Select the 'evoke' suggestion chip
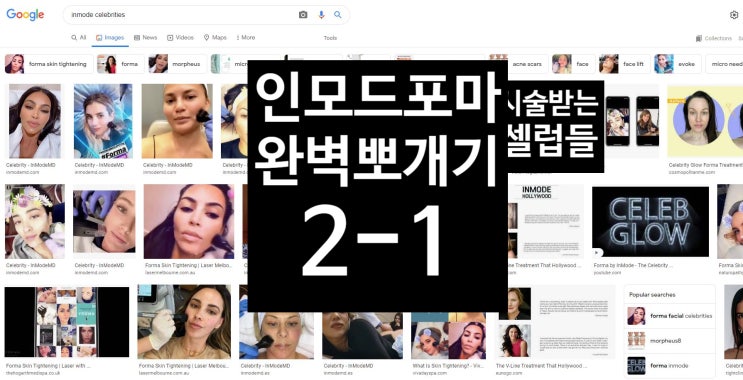Screen dimensions: 743x380 pos(678,64)
